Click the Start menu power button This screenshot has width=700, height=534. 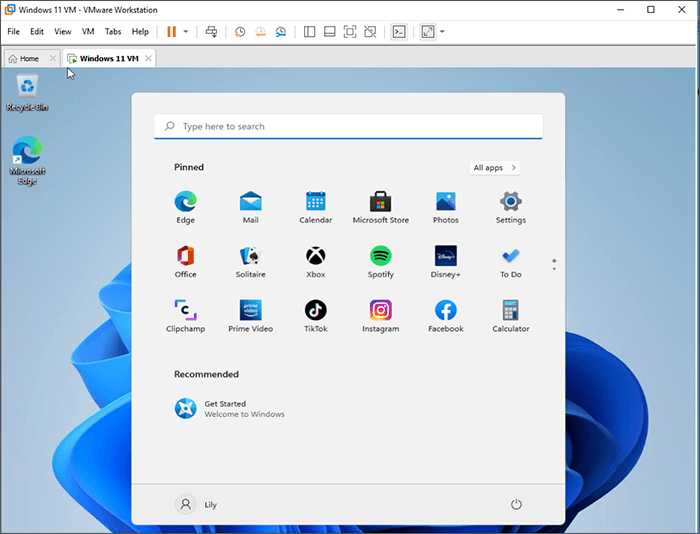coord(516,505)
